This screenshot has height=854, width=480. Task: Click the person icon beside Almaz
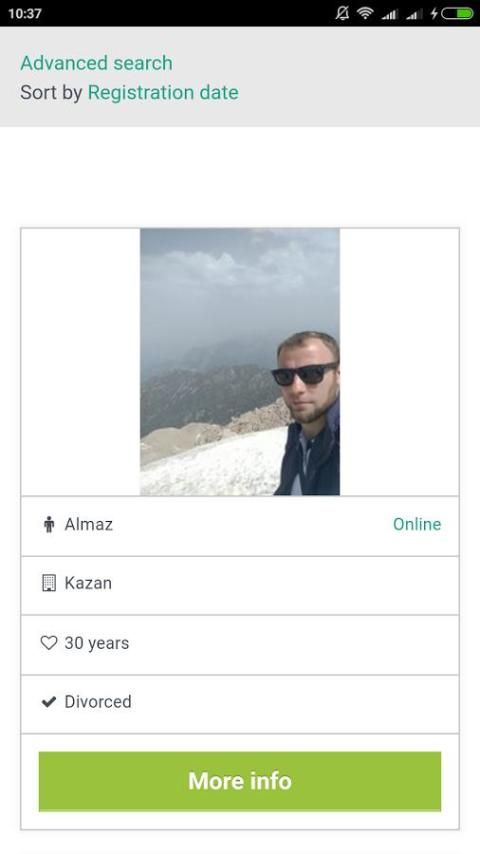[49, 524]
